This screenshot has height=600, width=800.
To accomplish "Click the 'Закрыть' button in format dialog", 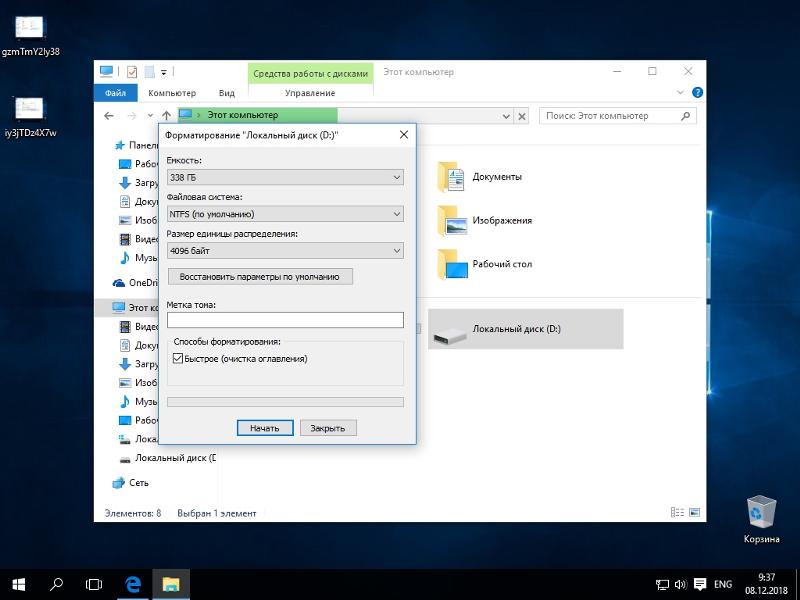I will (x=328, y=428).
